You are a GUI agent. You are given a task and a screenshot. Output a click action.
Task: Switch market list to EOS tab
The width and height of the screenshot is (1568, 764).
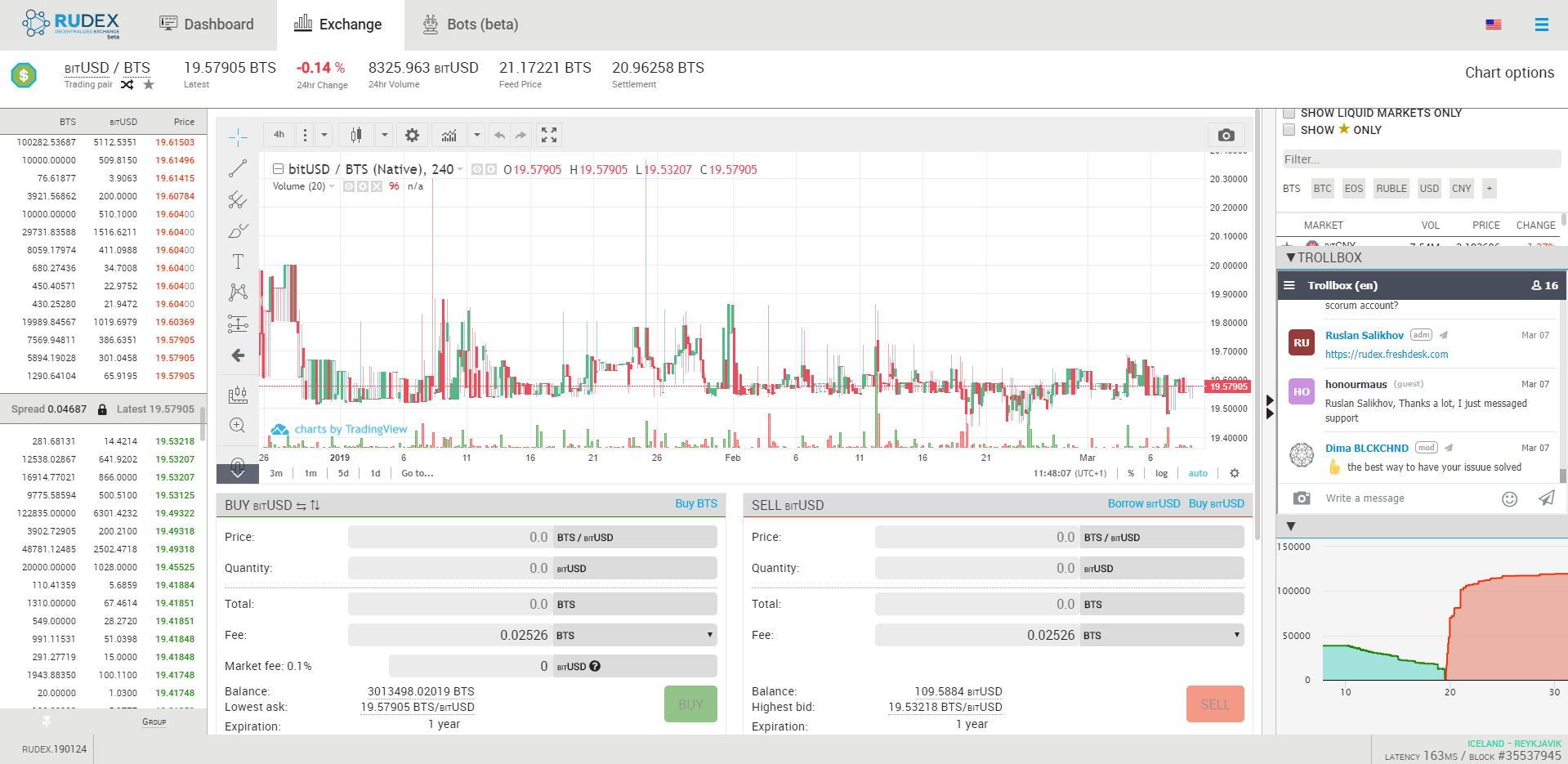(1354, 189)
